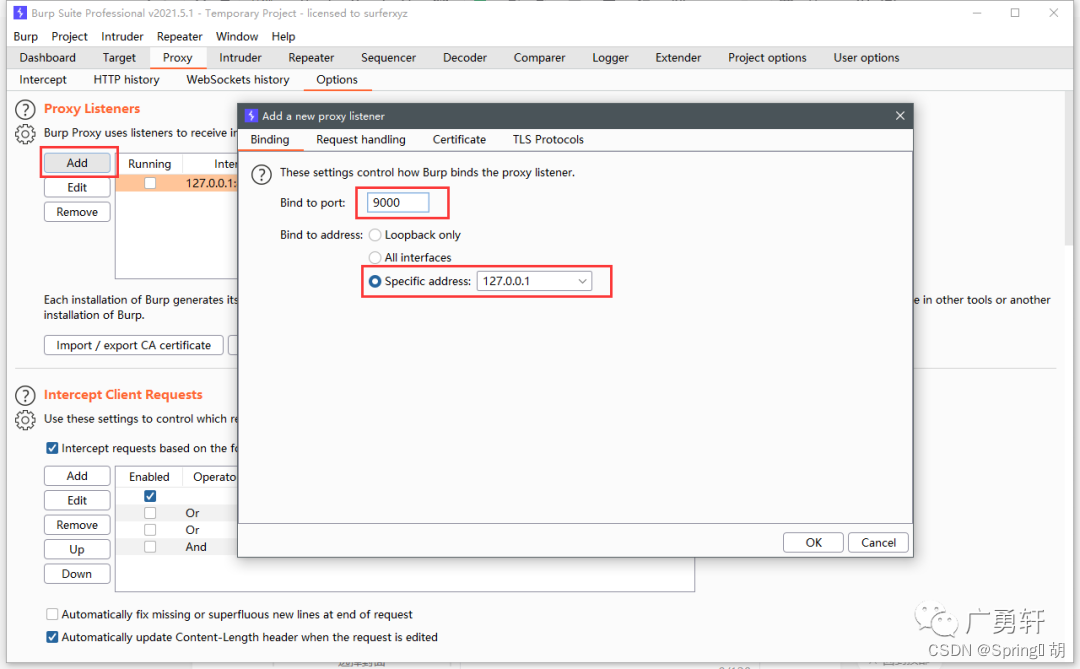This screenshot has height=669, width=1080.
Task: Enable the And rule checkbox
Action: [x=149, y=546]
